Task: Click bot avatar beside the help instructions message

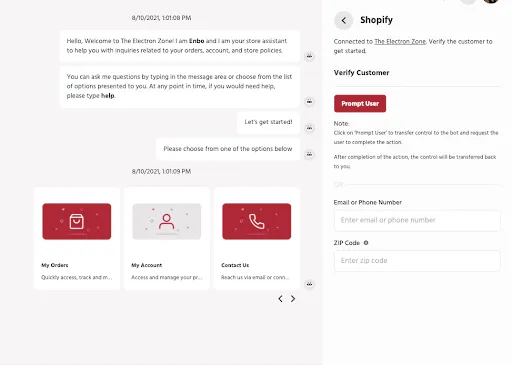Action: (310, 101)
